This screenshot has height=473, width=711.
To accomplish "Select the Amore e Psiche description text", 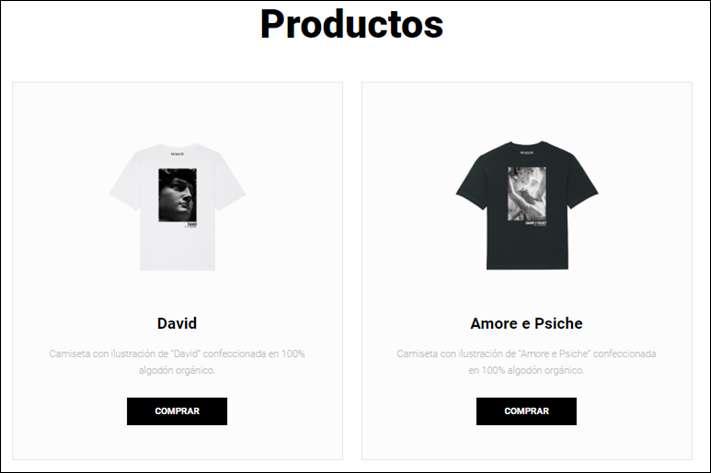I will [x=526, y=362].
